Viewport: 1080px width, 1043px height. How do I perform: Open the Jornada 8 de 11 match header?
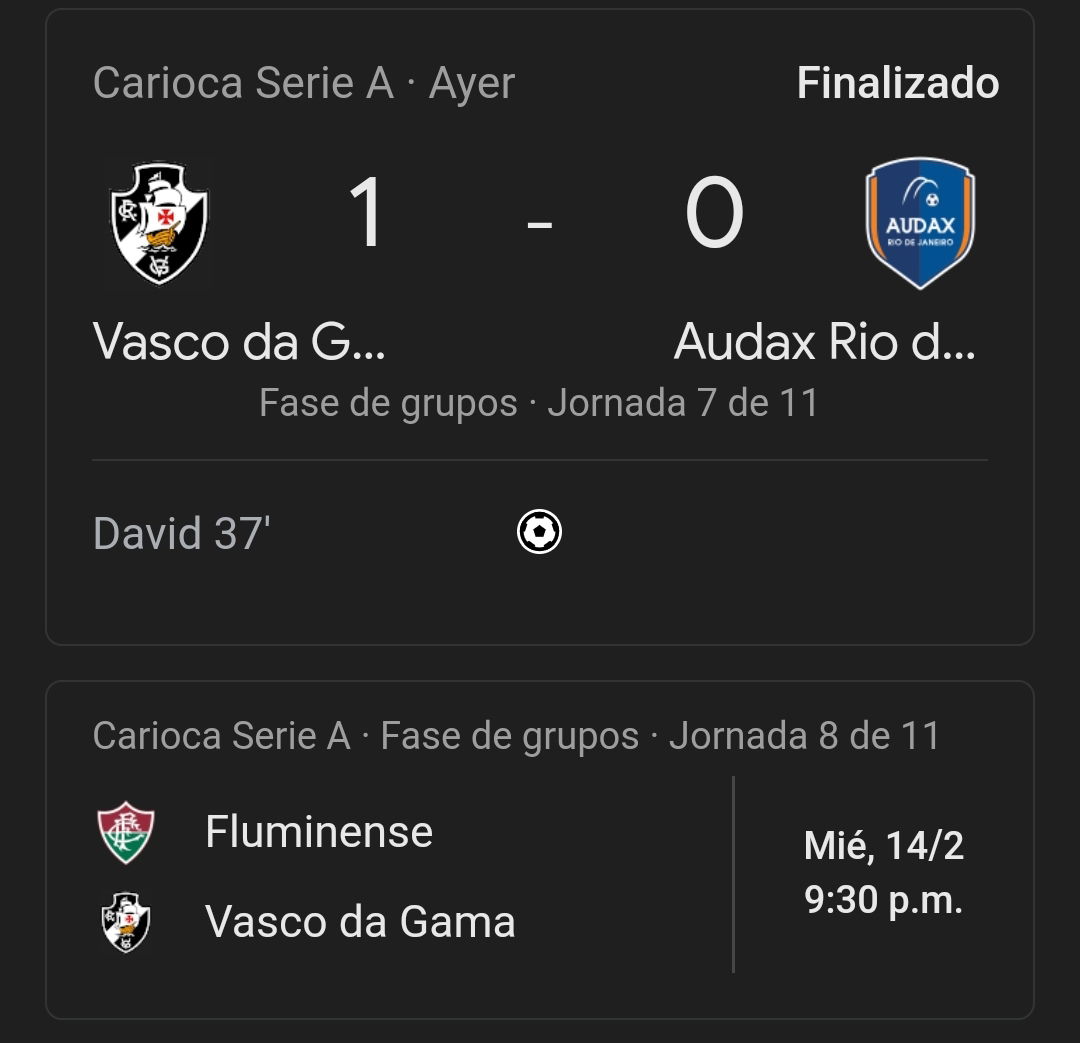pyautogui.click(x=517, y=736)
